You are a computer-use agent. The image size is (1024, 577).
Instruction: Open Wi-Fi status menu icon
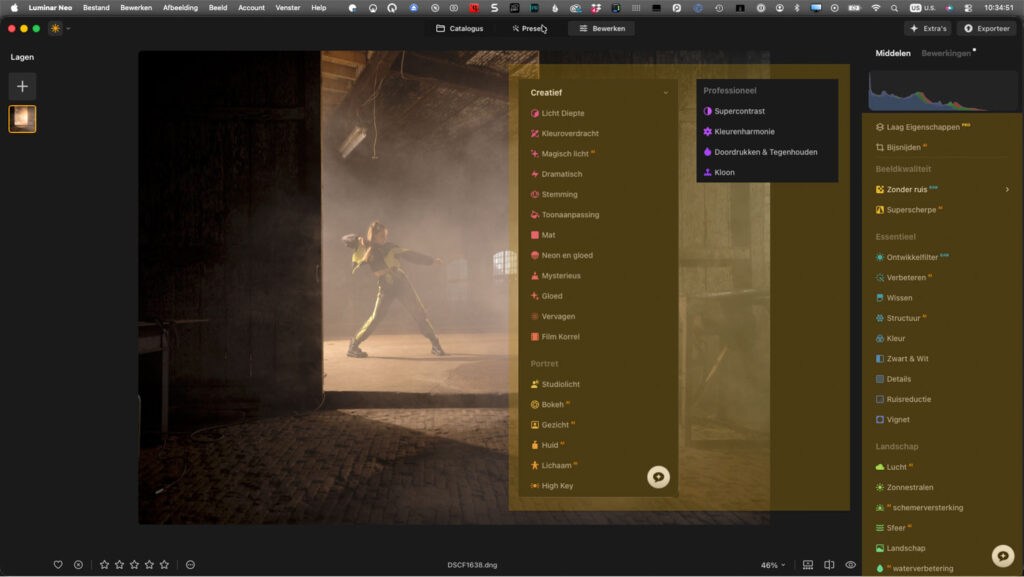[x=875, y=8]
